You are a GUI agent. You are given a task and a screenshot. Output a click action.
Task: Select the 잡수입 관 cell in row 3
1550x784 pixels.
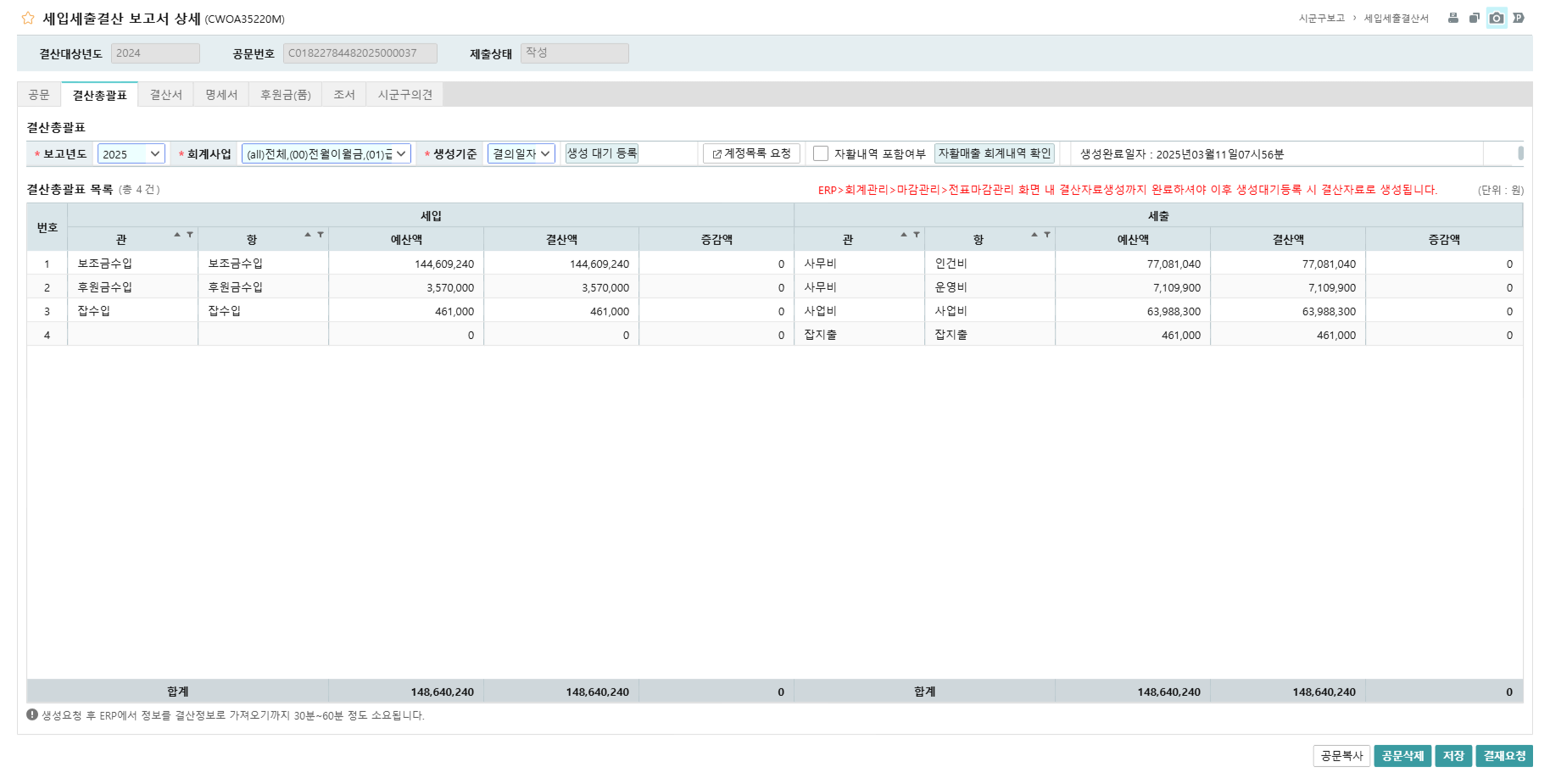(x=133, y=311)
